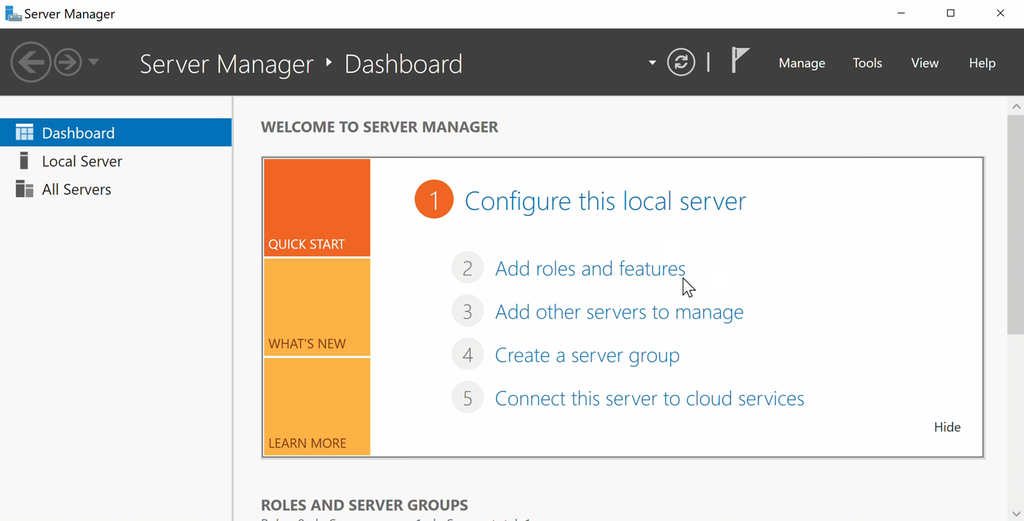
Task: Click the back navigation arrow
Action: 31,62
